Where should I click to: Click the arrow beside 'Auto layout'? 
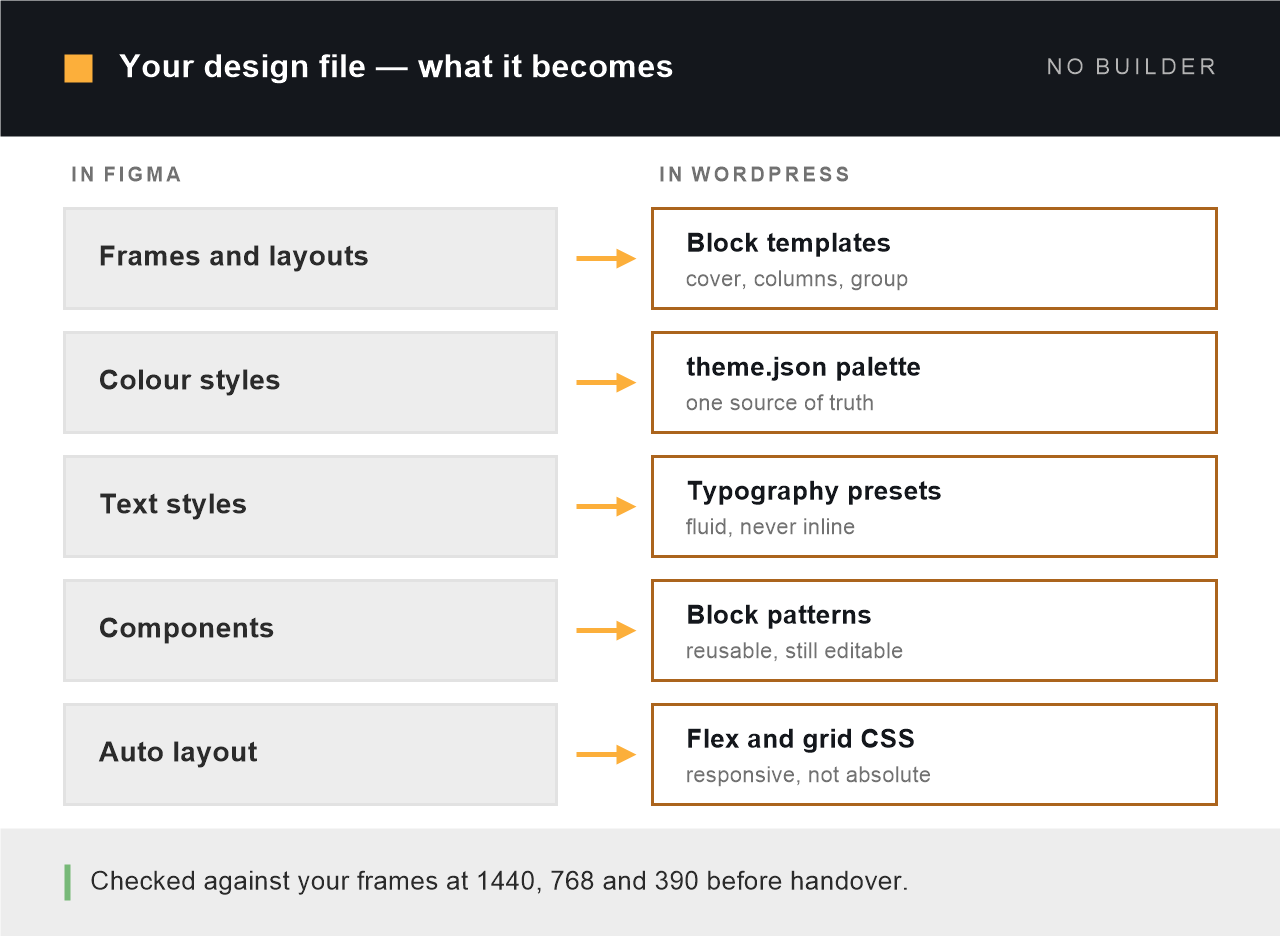coord(606,755)
